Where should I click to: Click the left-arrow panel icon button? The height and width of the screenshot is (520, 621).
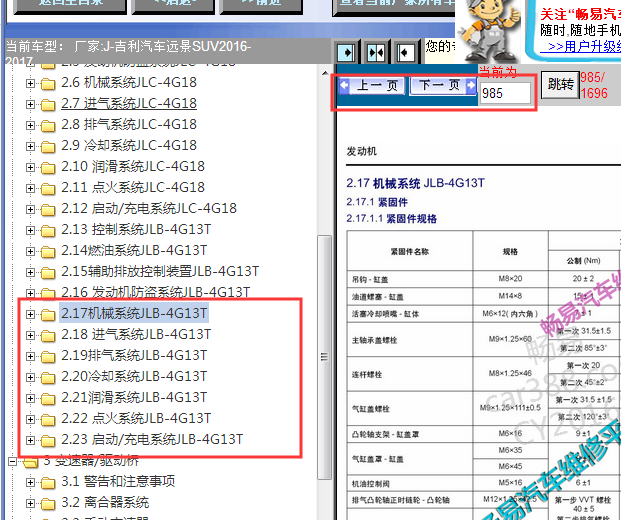point(405,52)
